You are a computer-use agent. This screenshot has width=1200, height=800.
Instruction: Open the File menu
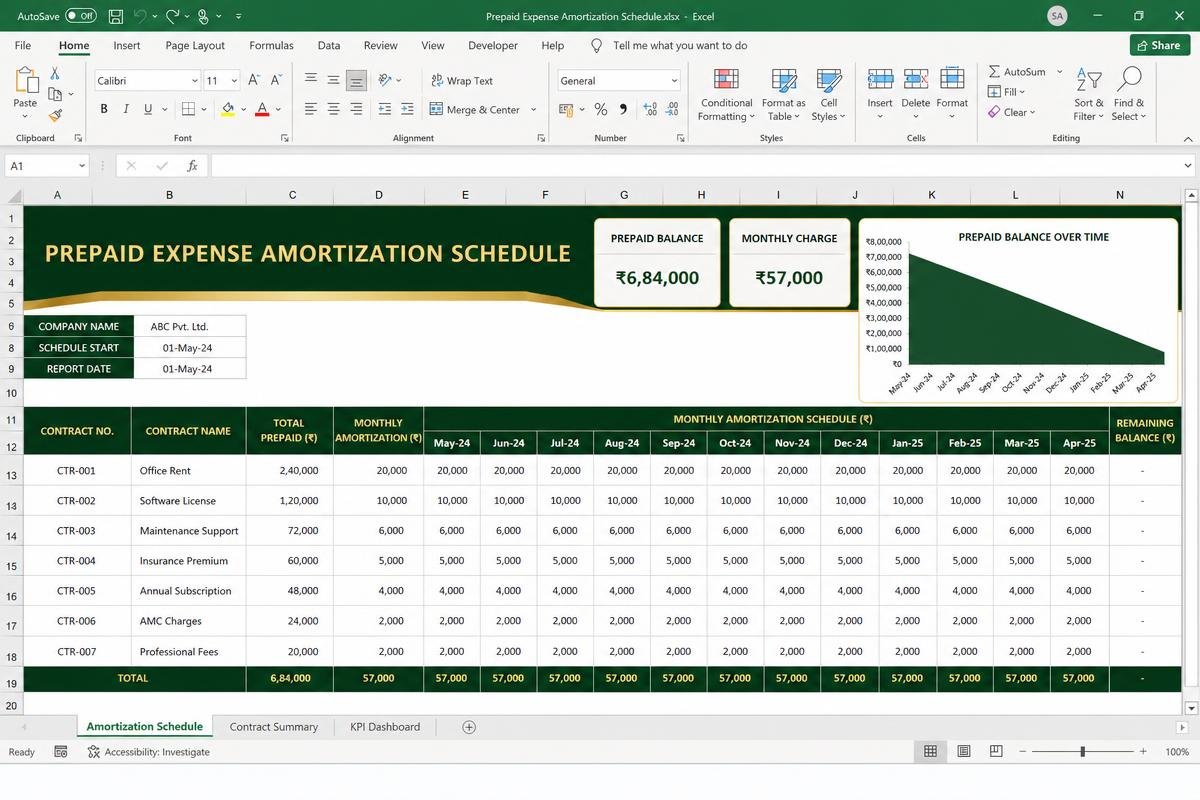click(x=23, y=45)
